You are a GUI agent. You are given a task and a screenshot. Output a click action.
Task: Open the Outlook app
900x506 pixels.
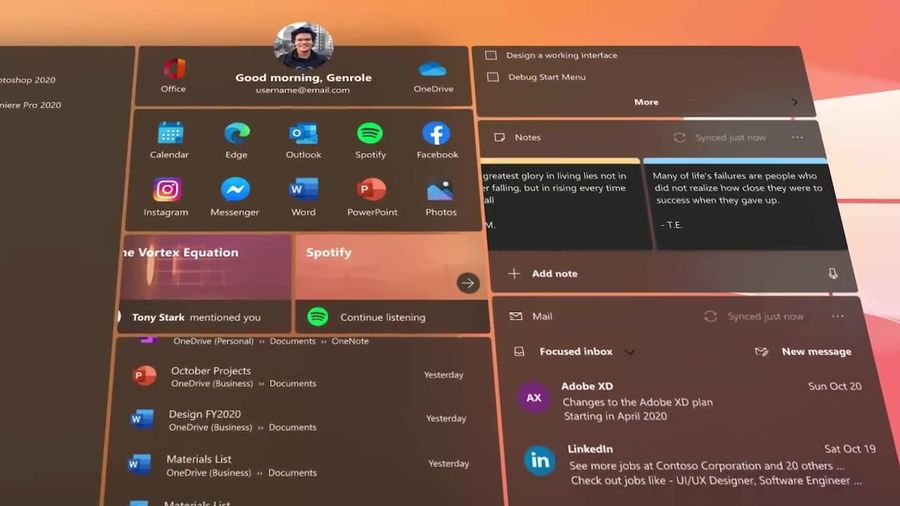point(303,133)
